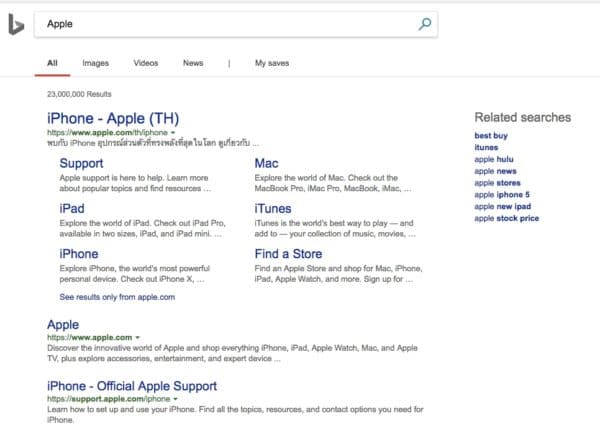Click See results only from apple.com
The height and width of the screenshot is (432, 600).
pos(117,297)
